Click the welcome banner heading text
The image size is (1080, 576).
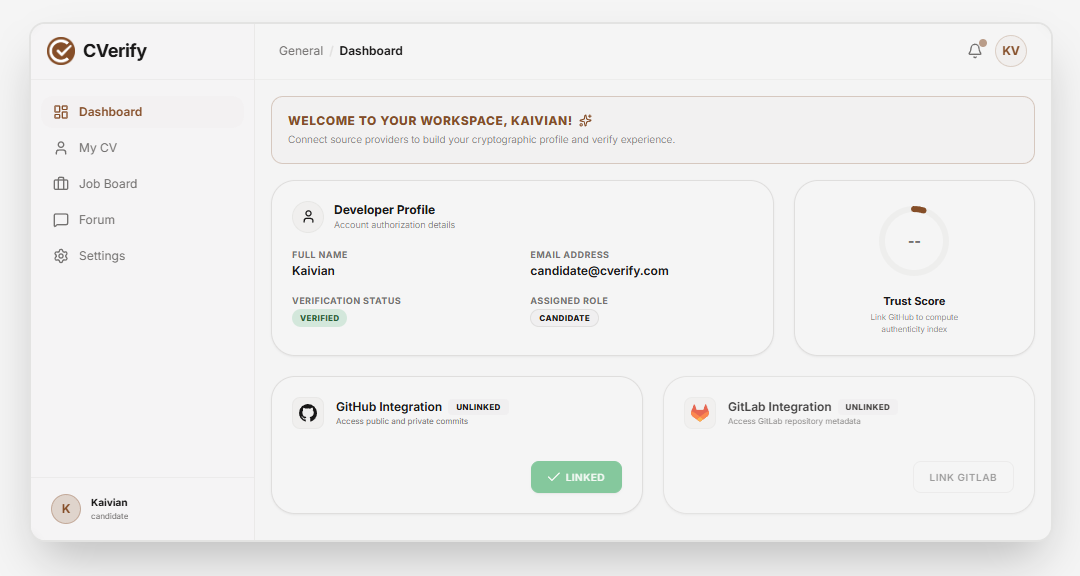pyautogui.click(x=430, y=121)
